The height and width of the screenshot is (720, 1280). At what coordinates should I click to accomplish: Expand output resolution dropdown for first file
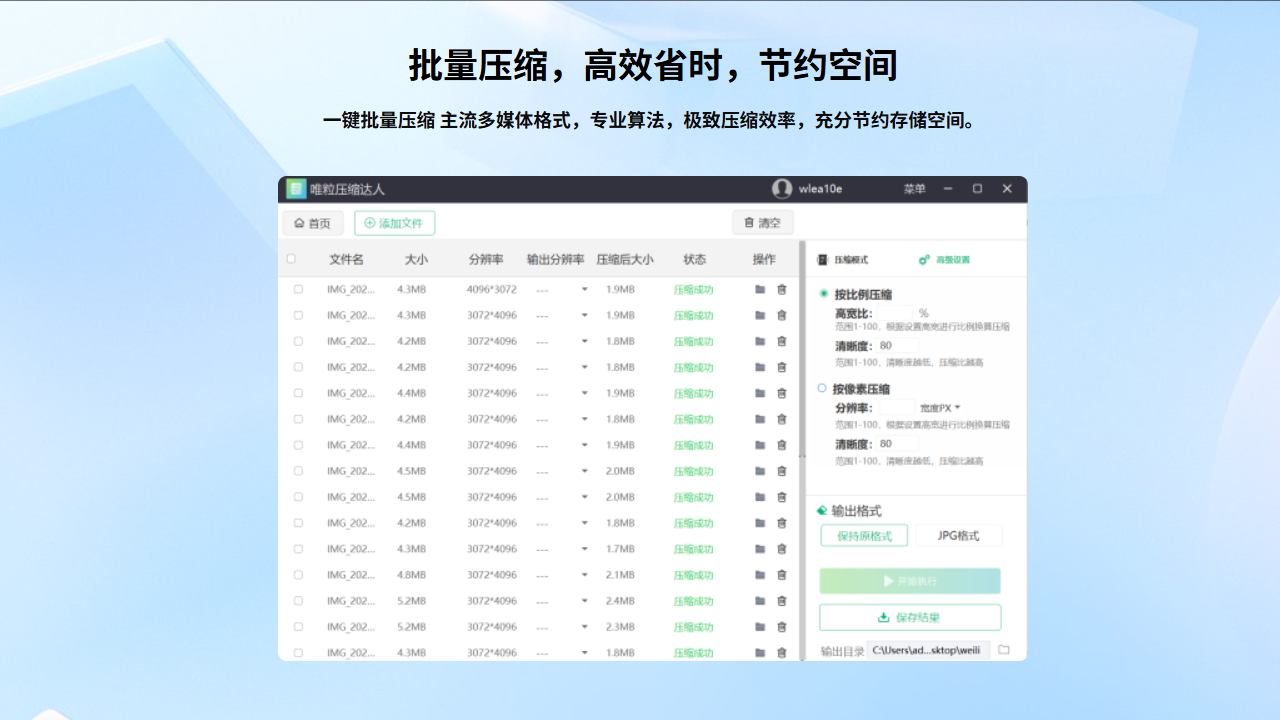click(583, 289)
